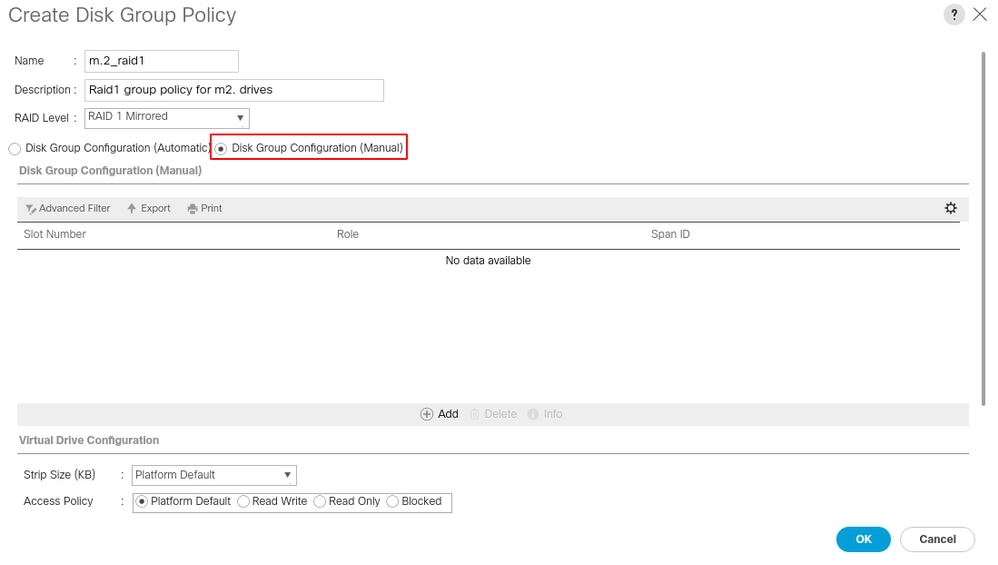Confirm with the OK button

[863, 539]
